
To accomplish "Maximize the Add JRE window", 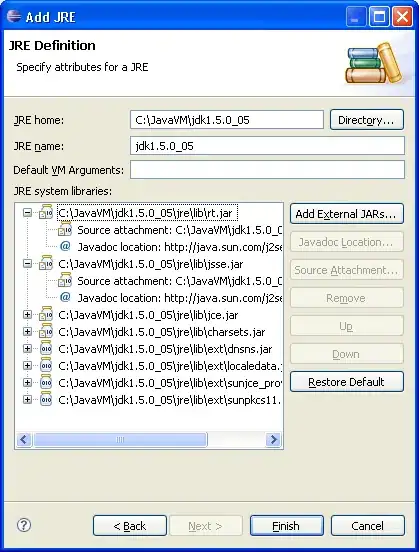I will 379,16.
